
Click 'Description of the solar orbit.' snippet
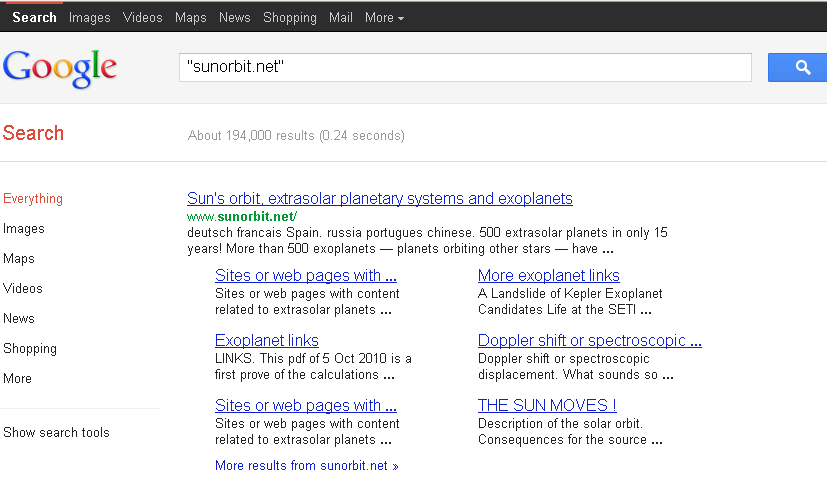coord(560,423)
